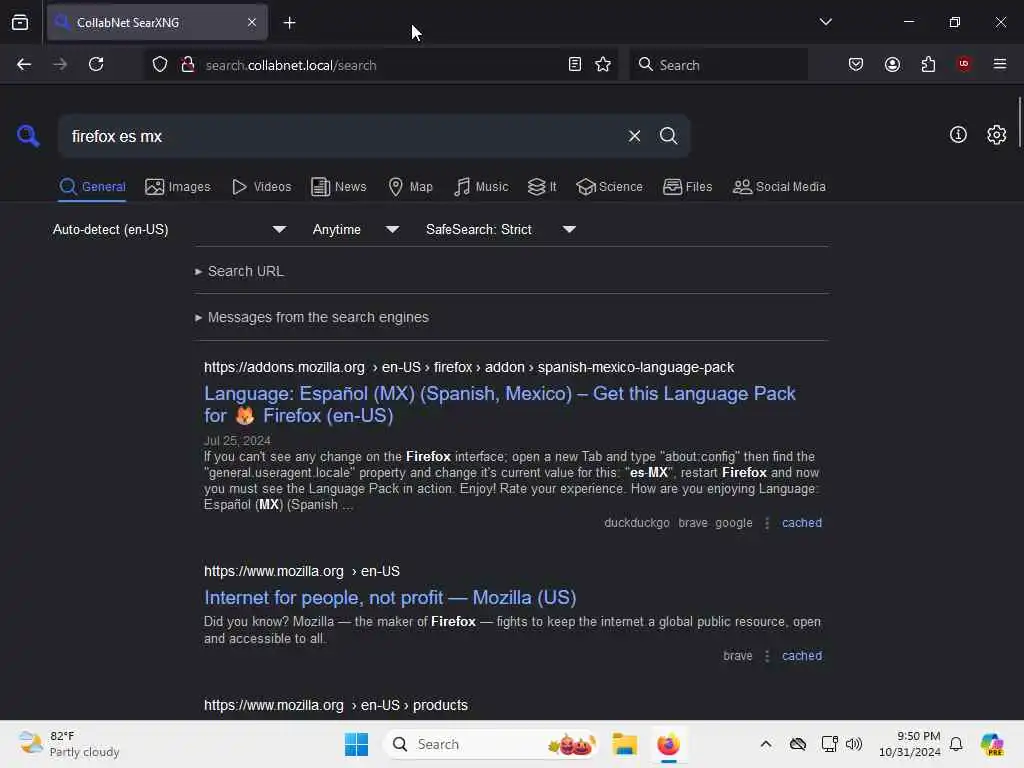List all tabs with the chevron

tap(825, 22)
